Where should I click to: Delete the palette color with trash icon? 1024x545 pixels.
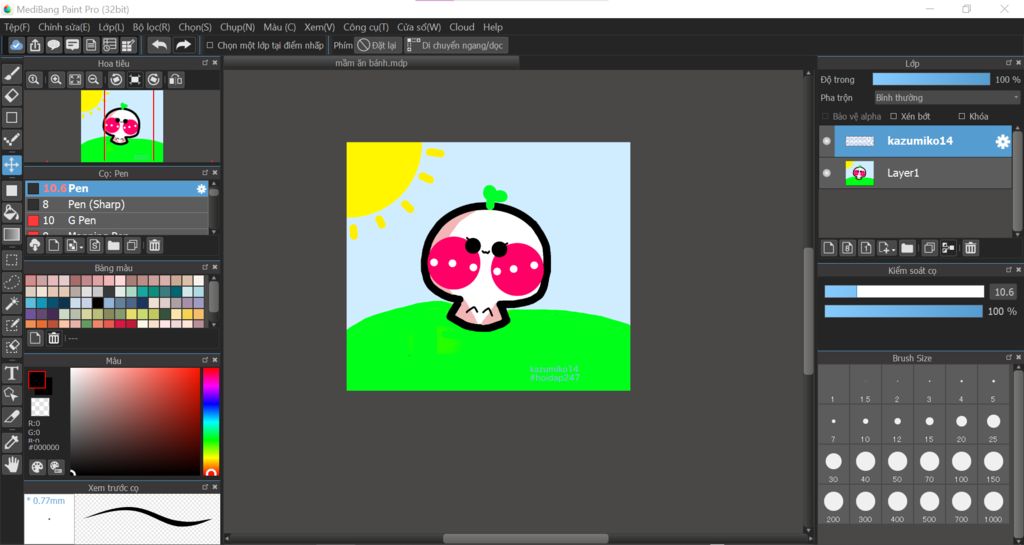pos(54,338)
